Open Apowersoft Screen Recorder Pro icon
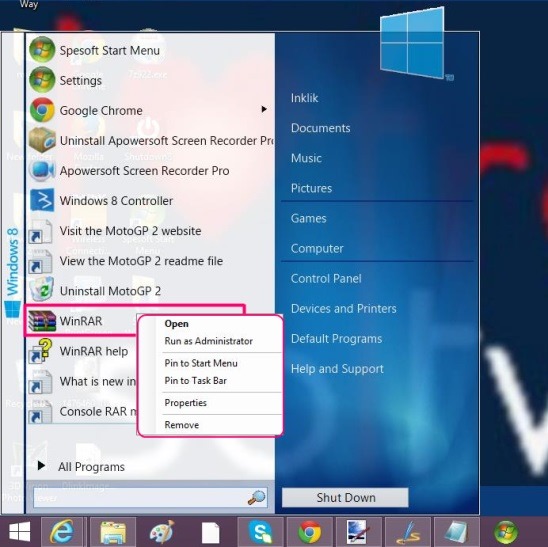 pyautogui.click(x=42, y=170)
